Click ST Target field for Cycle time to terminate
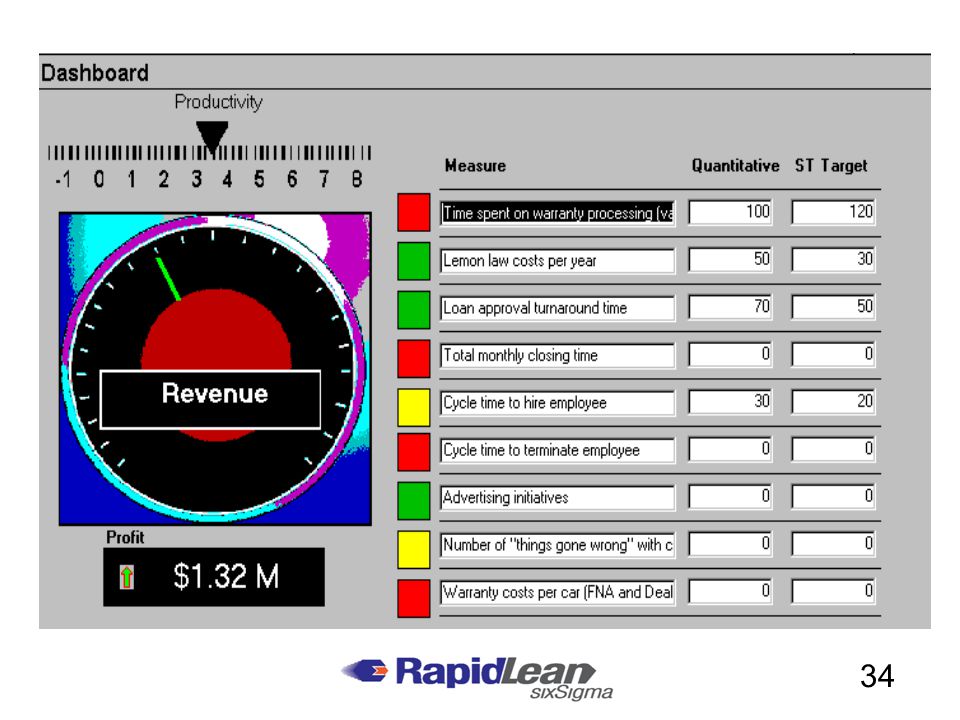 [x=833, y=449]
